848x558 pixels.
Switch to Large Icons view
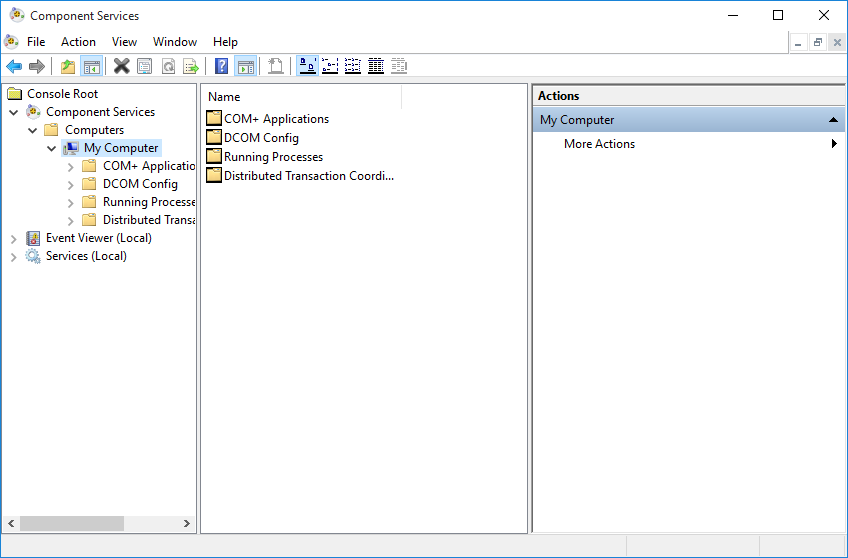click(308, 66)
